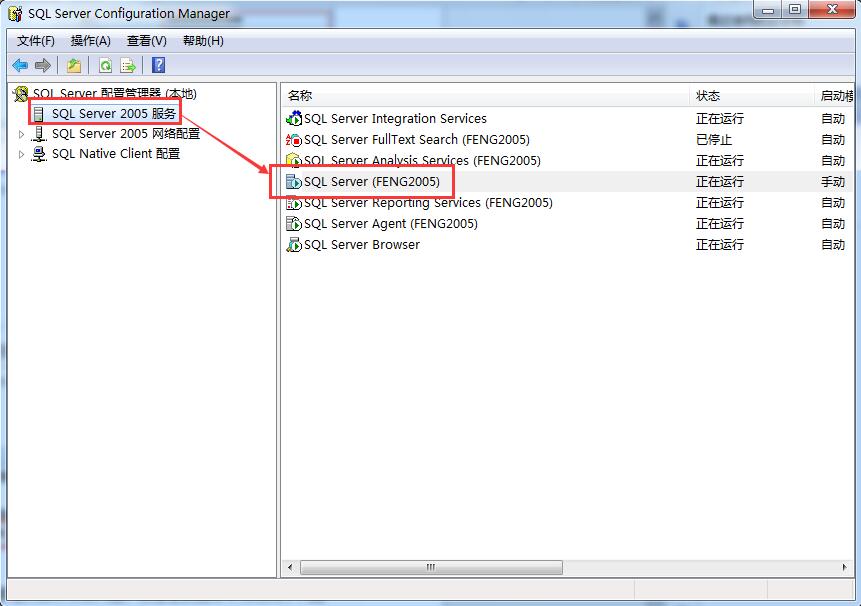Click the horizontal scrollbar thumb

click(432, 567)
